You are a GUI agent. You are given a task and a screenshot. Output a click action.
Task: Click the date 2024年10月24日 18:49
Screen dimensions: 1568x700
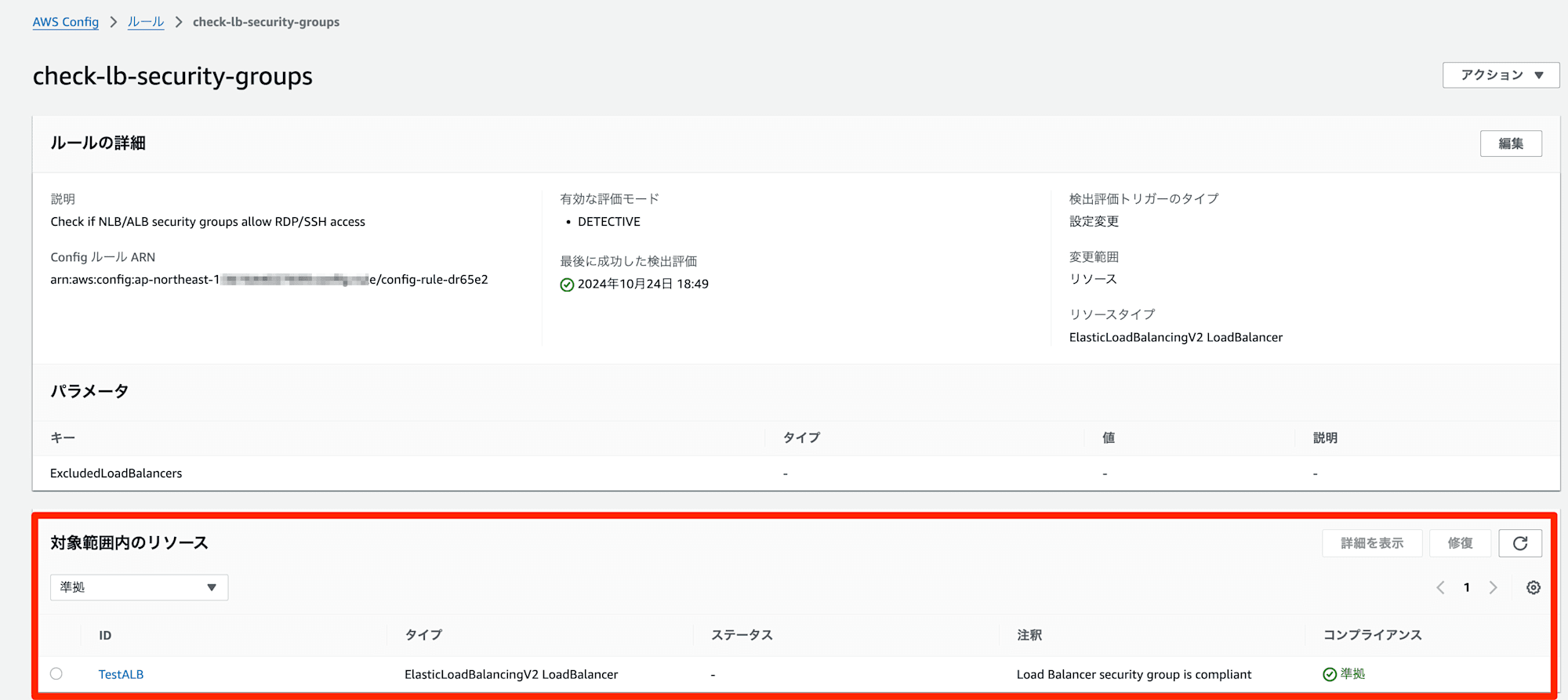click(643, 284)
